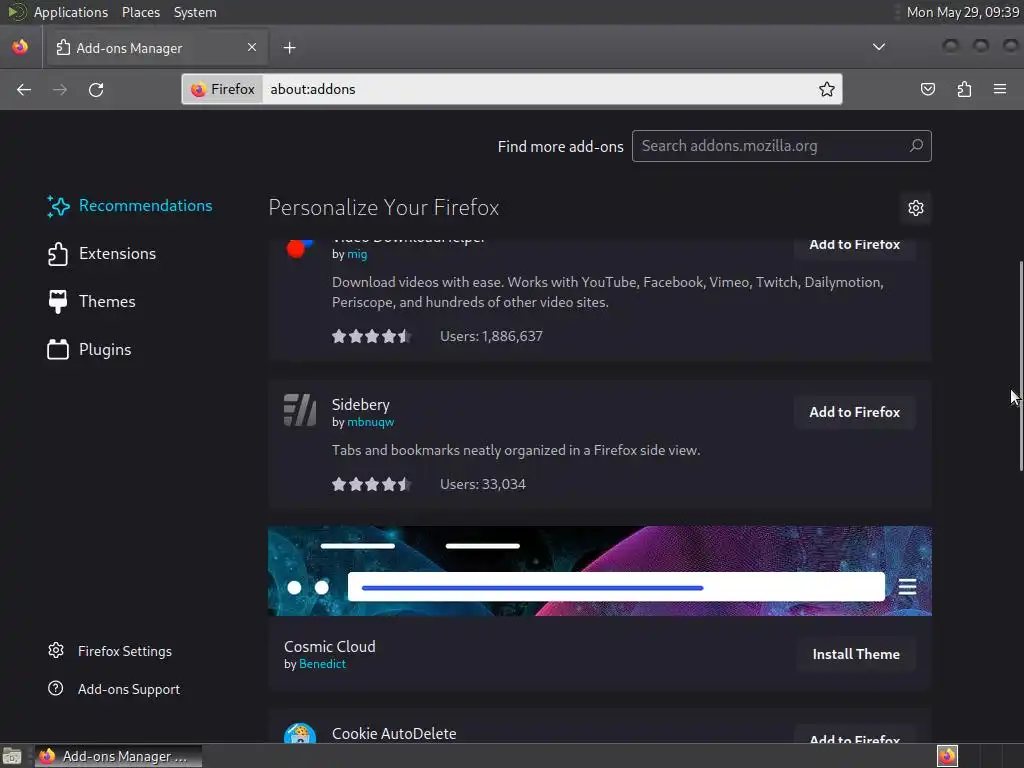Click the 'Personalize Your Firefox' heading

(383, 208)
